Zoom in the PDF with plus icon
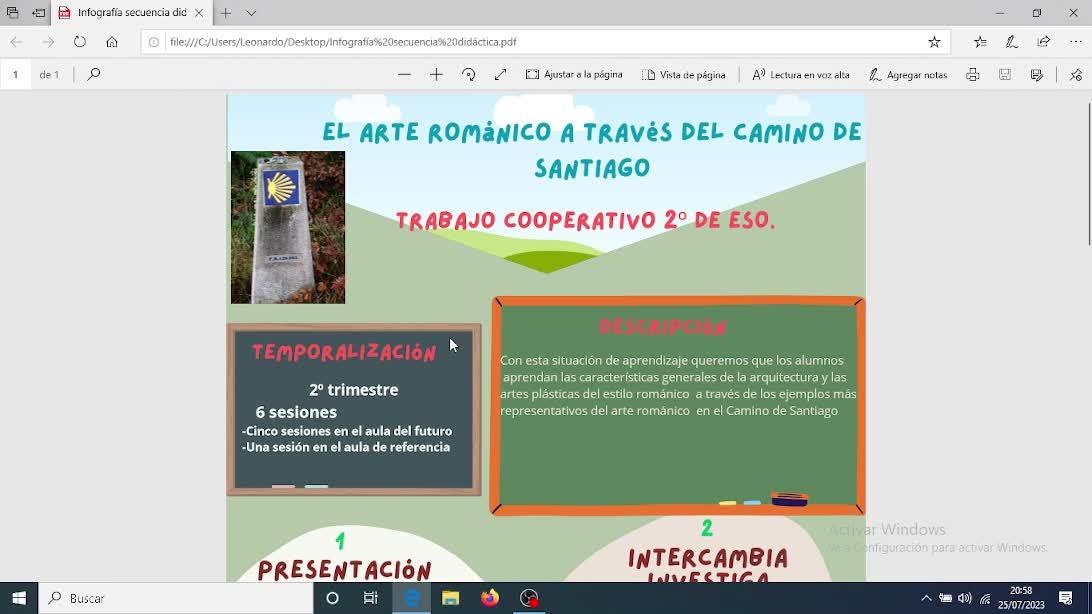The height and width of the screenshot is (614, 1092). click(436, 75)
